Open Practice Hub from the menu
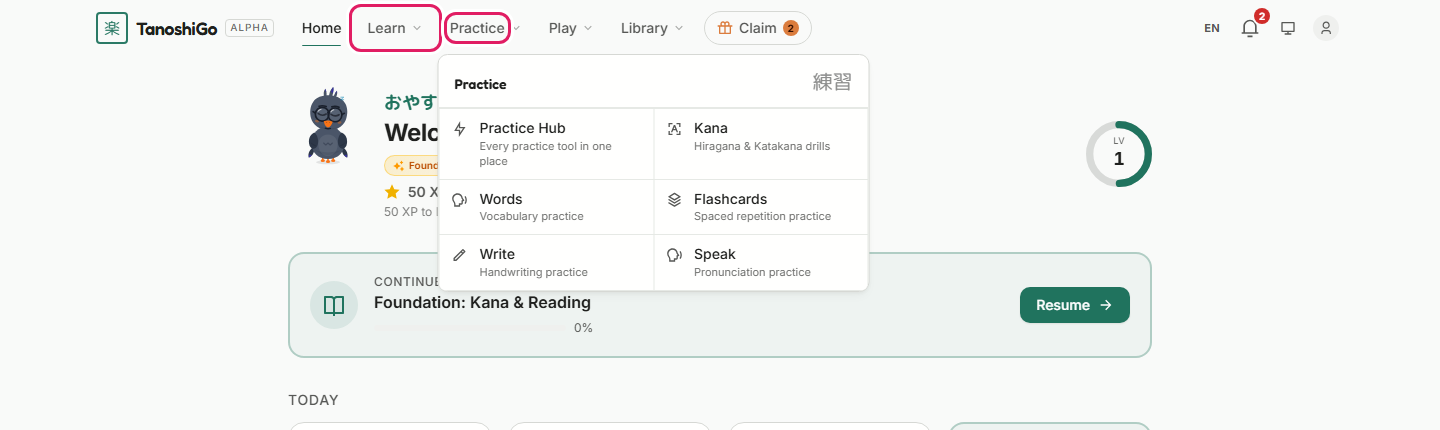1440x430 pixels. point(546,144)
